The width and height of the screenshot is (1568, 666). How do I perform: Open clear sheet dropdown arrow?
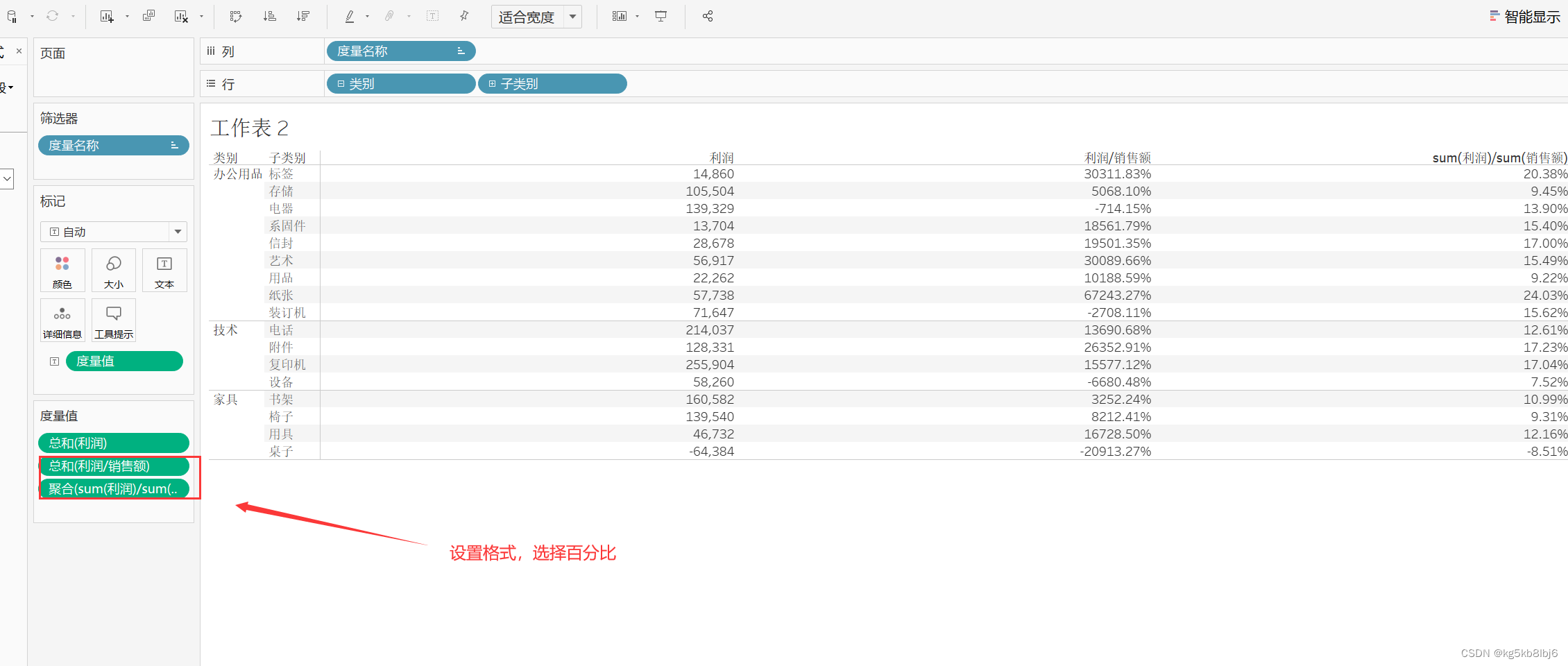click(201, 16)
